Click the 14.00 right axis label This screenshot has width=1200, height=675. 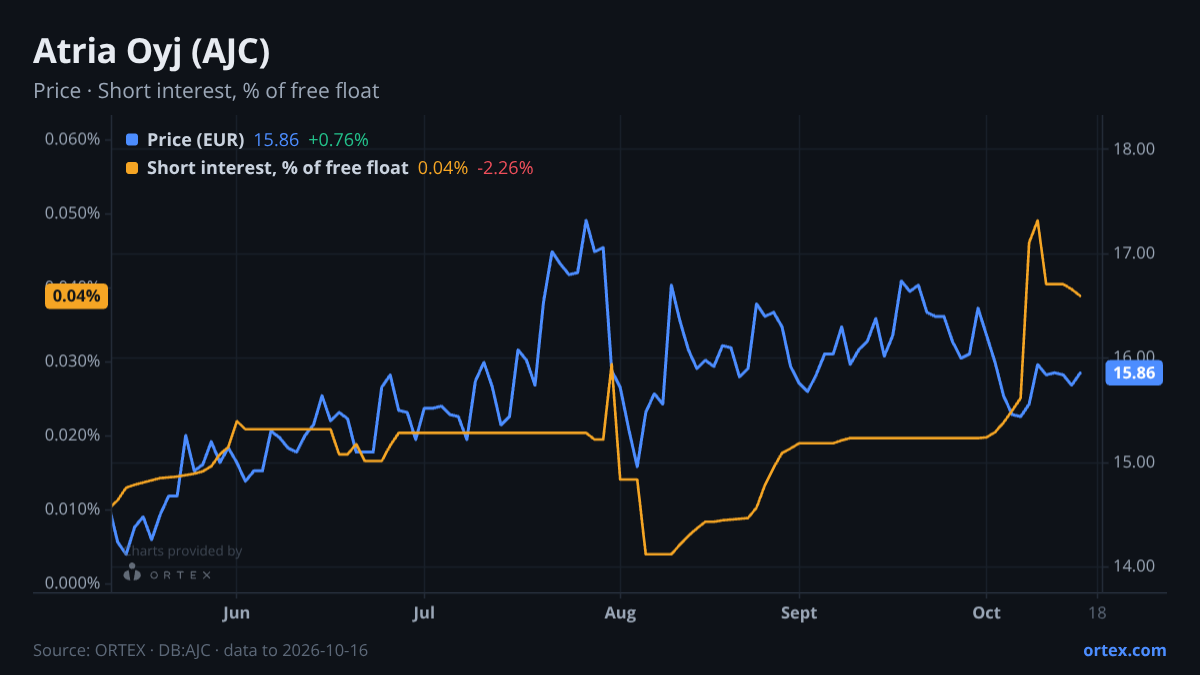tap(1134, 566)
